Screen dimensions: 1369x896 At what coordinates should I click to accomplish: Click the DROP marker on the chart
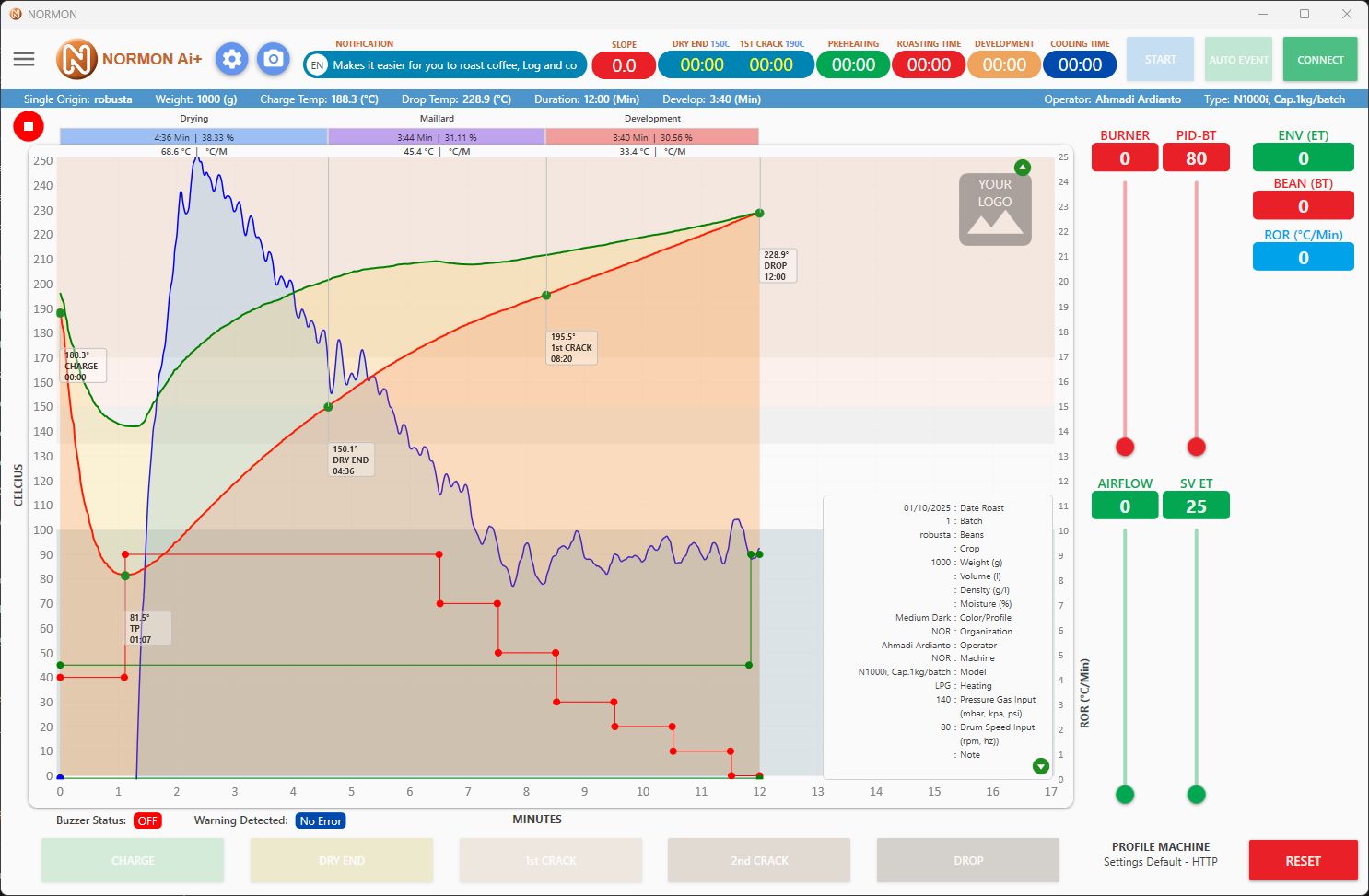[x=759, y=214]
